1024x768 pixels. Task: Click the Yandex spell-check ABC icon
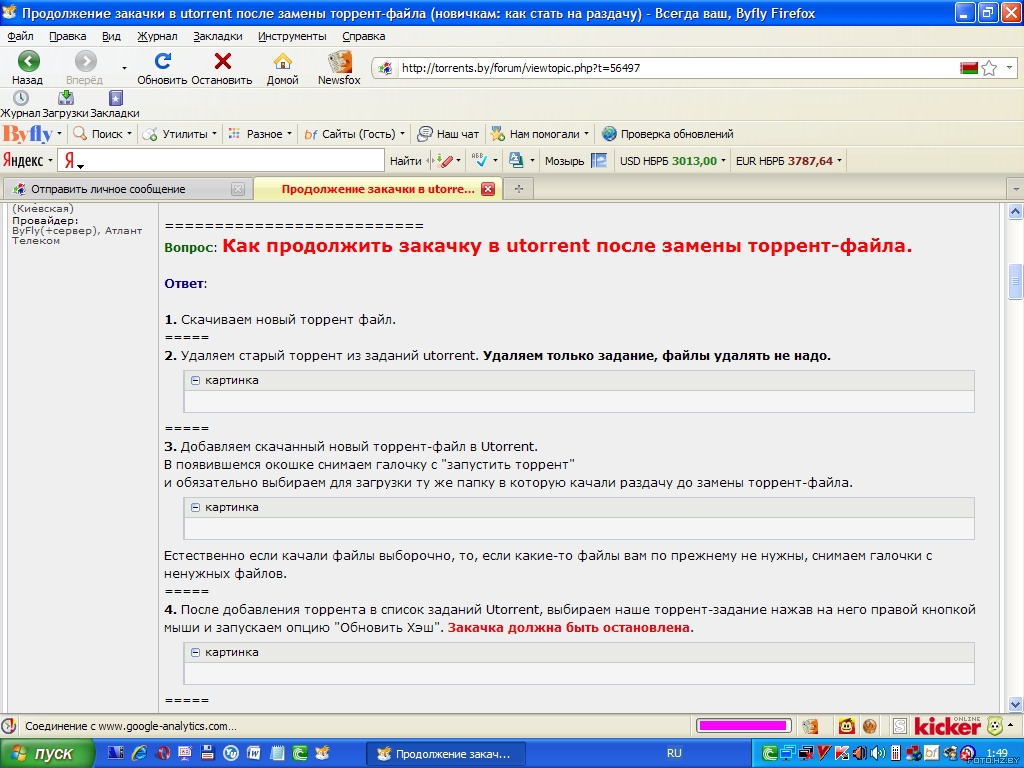480,161
